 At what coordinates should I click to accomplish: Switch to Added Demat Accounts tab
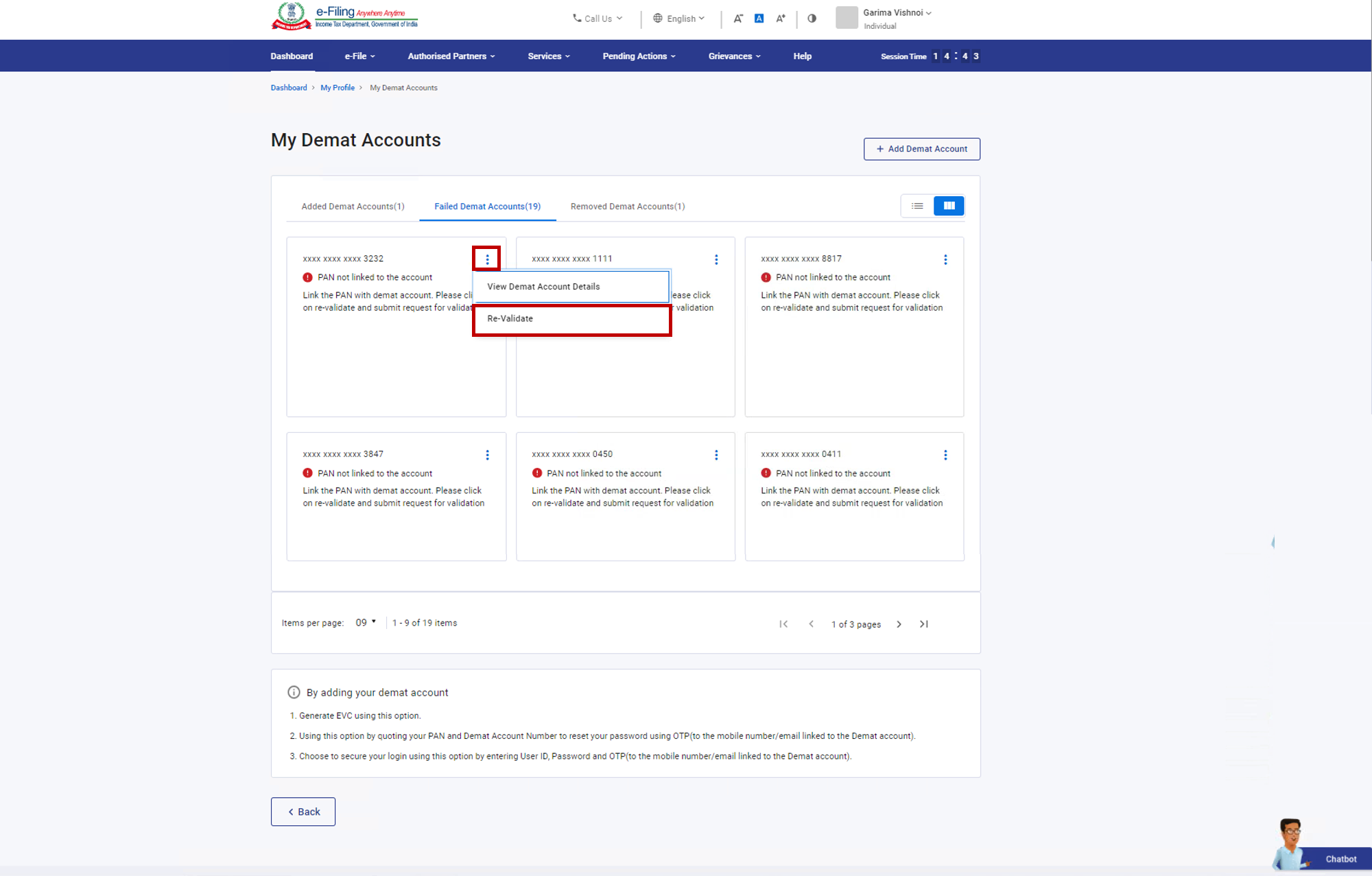click(x=352, y=206)
